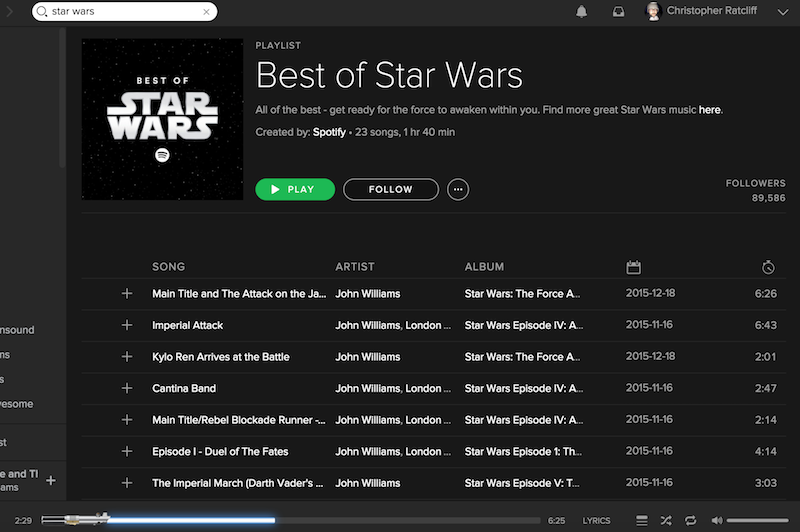Sort by the date added calendar icon

click(x=633, y=267)
